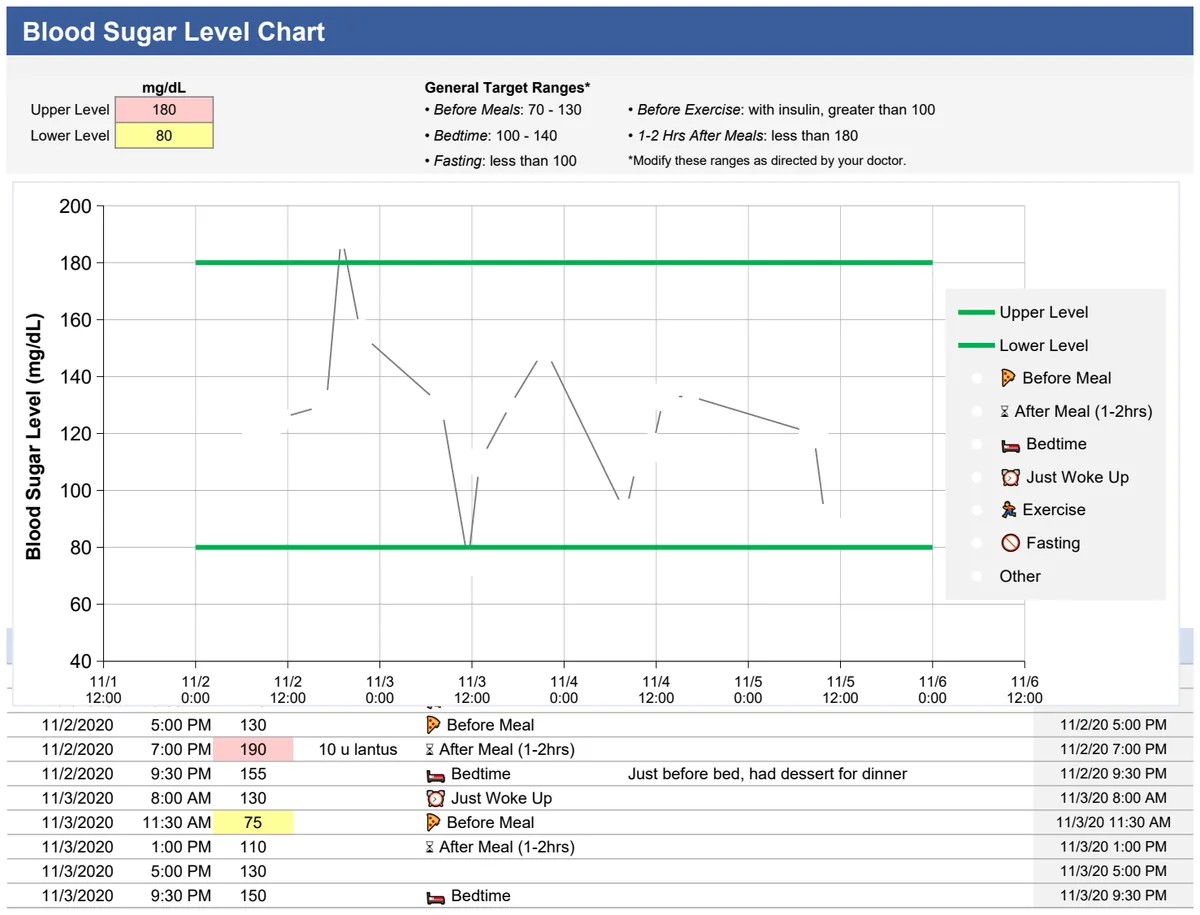Screen dimensions: 1200x915
Task: Click pizza icon in 11:30 AM row
Action: click(x=433, y=822)
